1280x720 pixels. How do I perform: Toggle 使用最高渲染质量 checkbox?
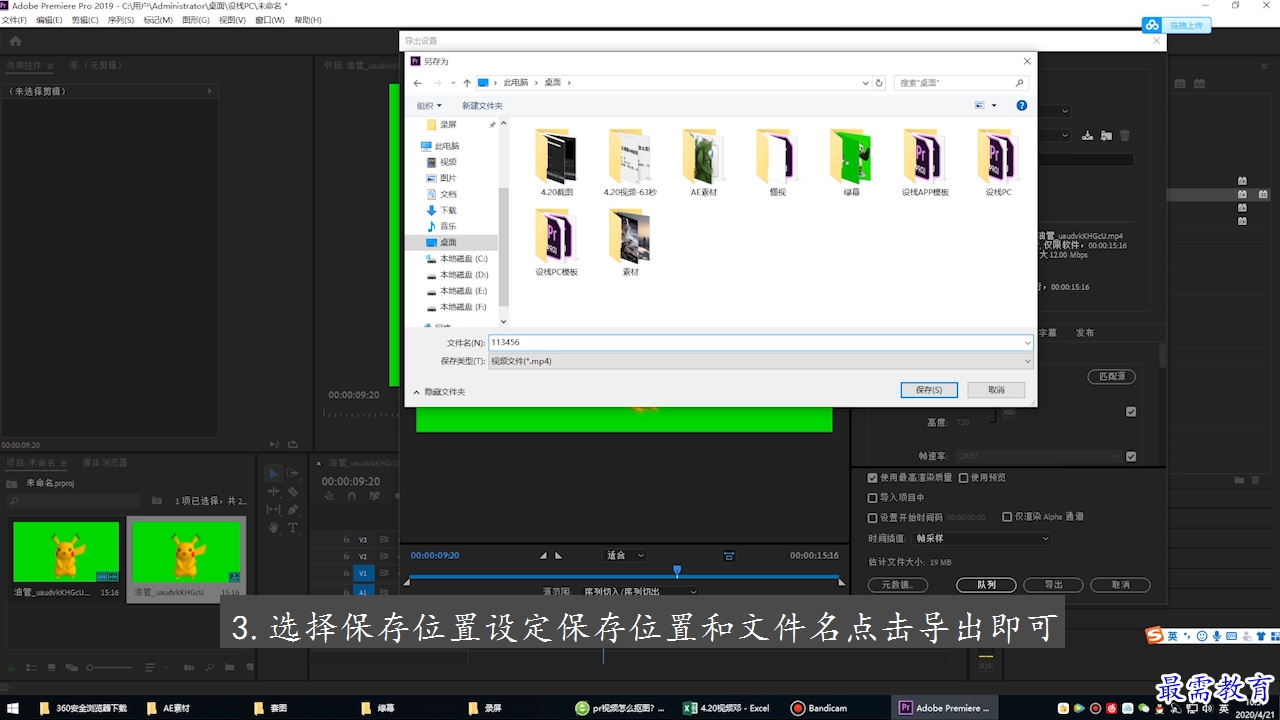873,478
